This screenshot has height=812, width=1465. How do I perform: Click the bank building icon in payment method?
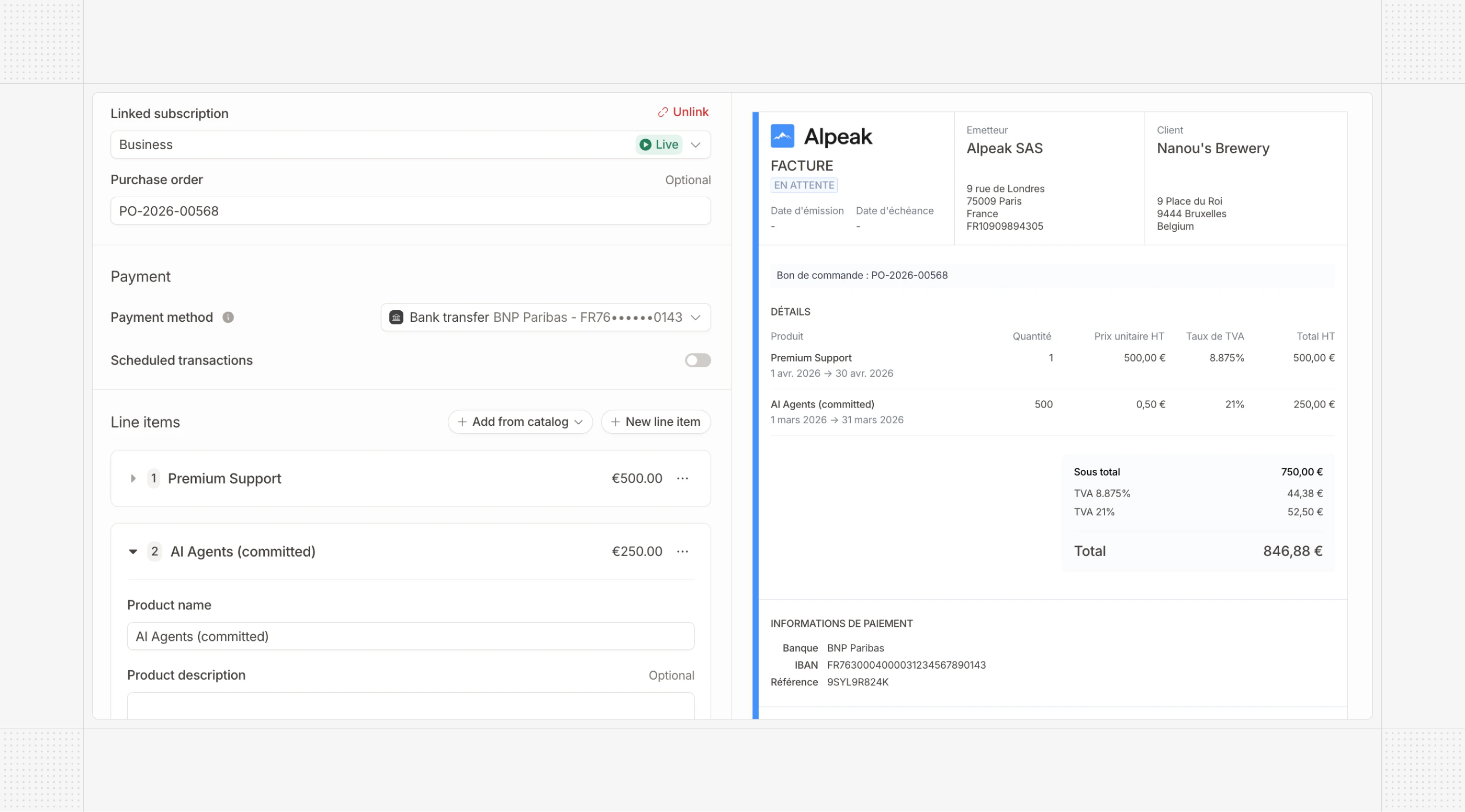[x=396, y=317]
